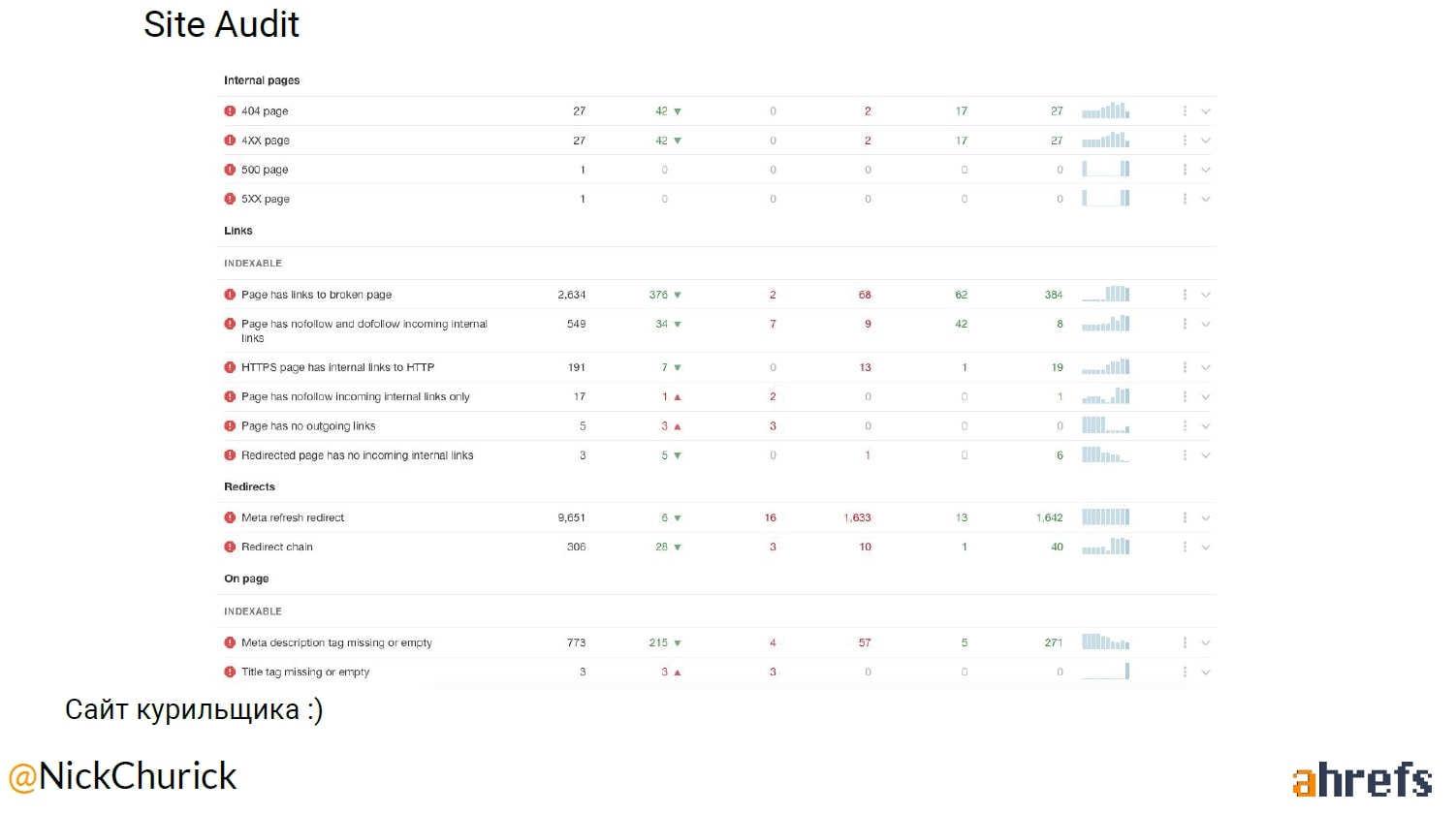Expand Page has links to broken page row

coord(1206,295)
